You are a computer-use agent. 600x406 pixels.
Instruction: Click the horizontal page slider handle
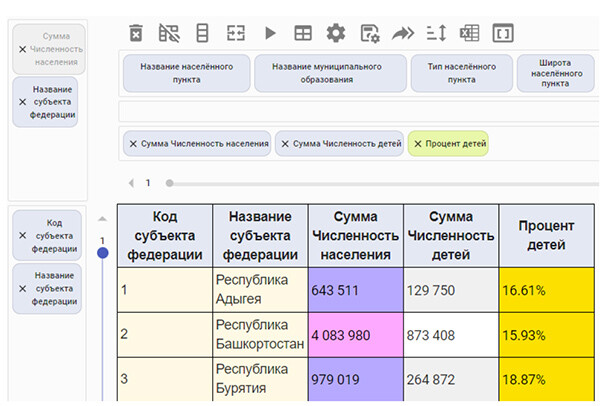tap(170, 183)
